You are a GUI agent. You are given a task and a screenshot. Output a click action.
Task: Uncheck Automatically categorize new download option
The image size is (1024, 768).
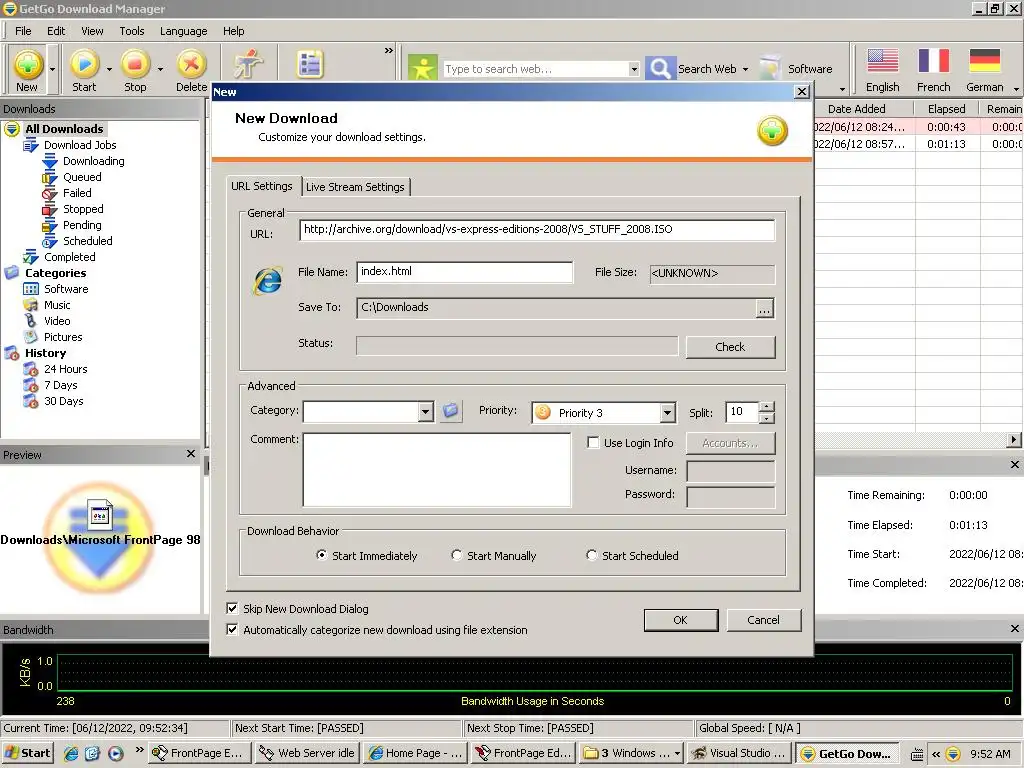point(232,630)
